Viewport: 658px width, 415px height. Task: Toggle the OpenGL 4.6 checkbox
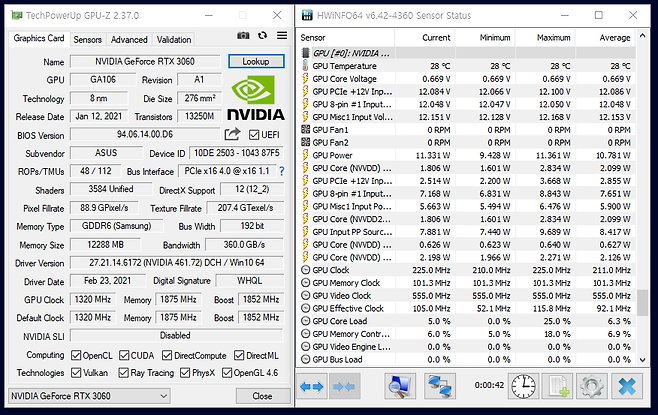[227, 373]
